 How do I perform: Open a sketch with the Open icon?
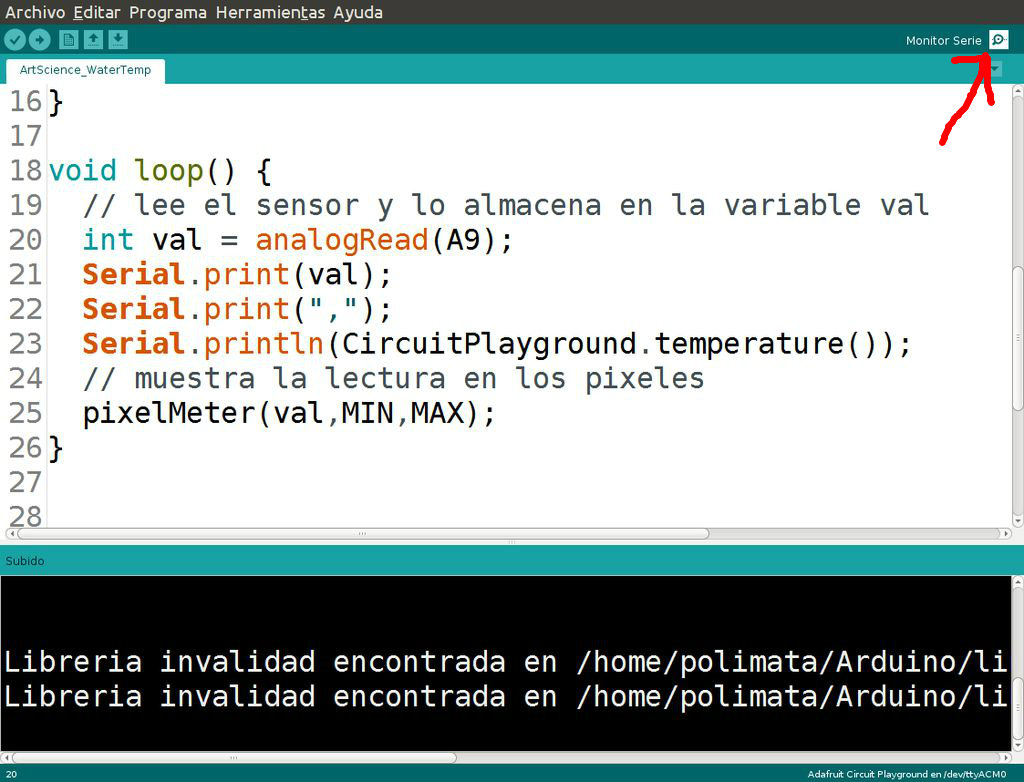click(x=93, y=41)
